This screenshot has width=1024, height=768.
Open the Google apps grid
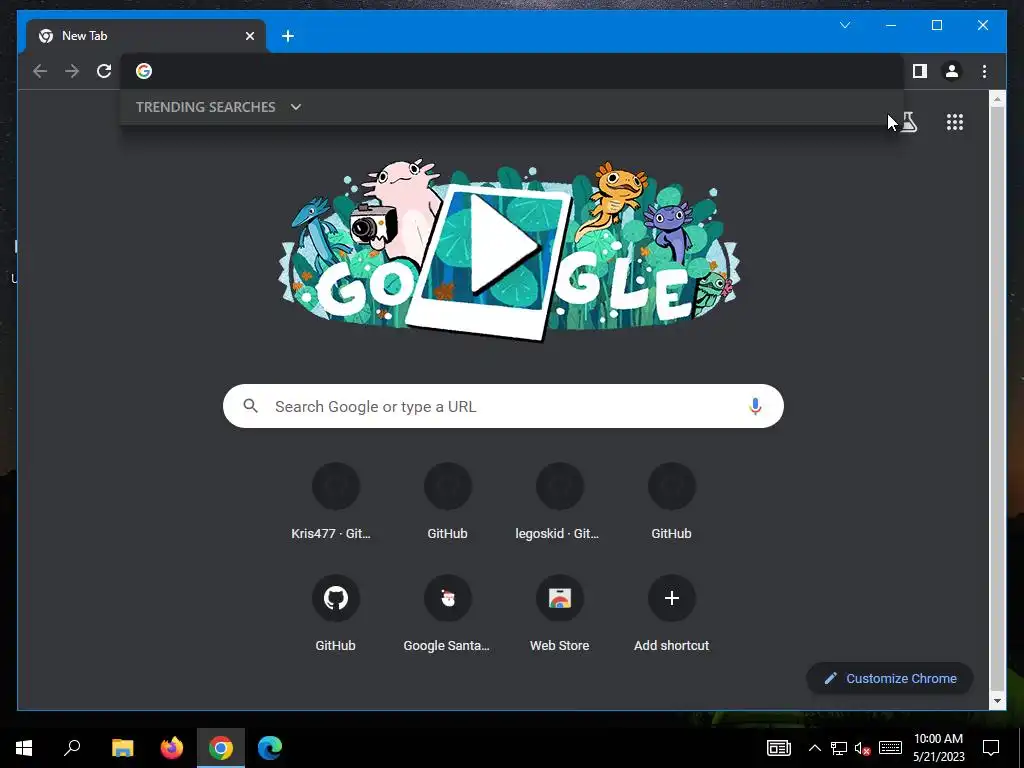[x=955, y=122]
